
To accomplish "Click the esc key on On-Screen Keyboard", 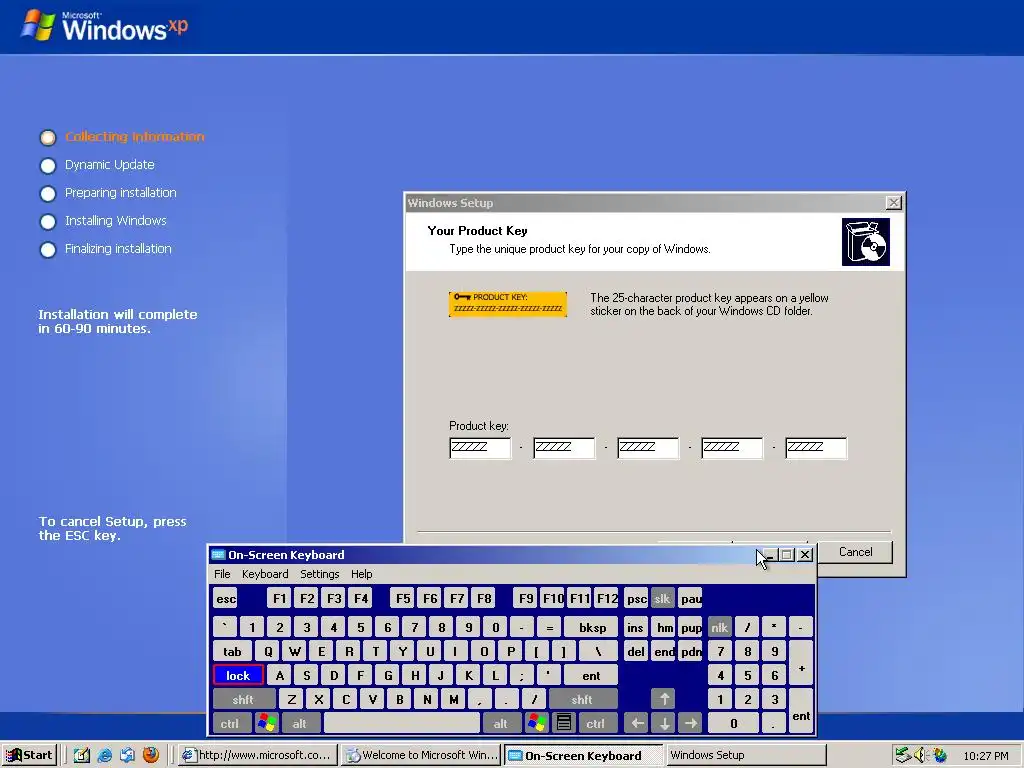I will [226, 599].
